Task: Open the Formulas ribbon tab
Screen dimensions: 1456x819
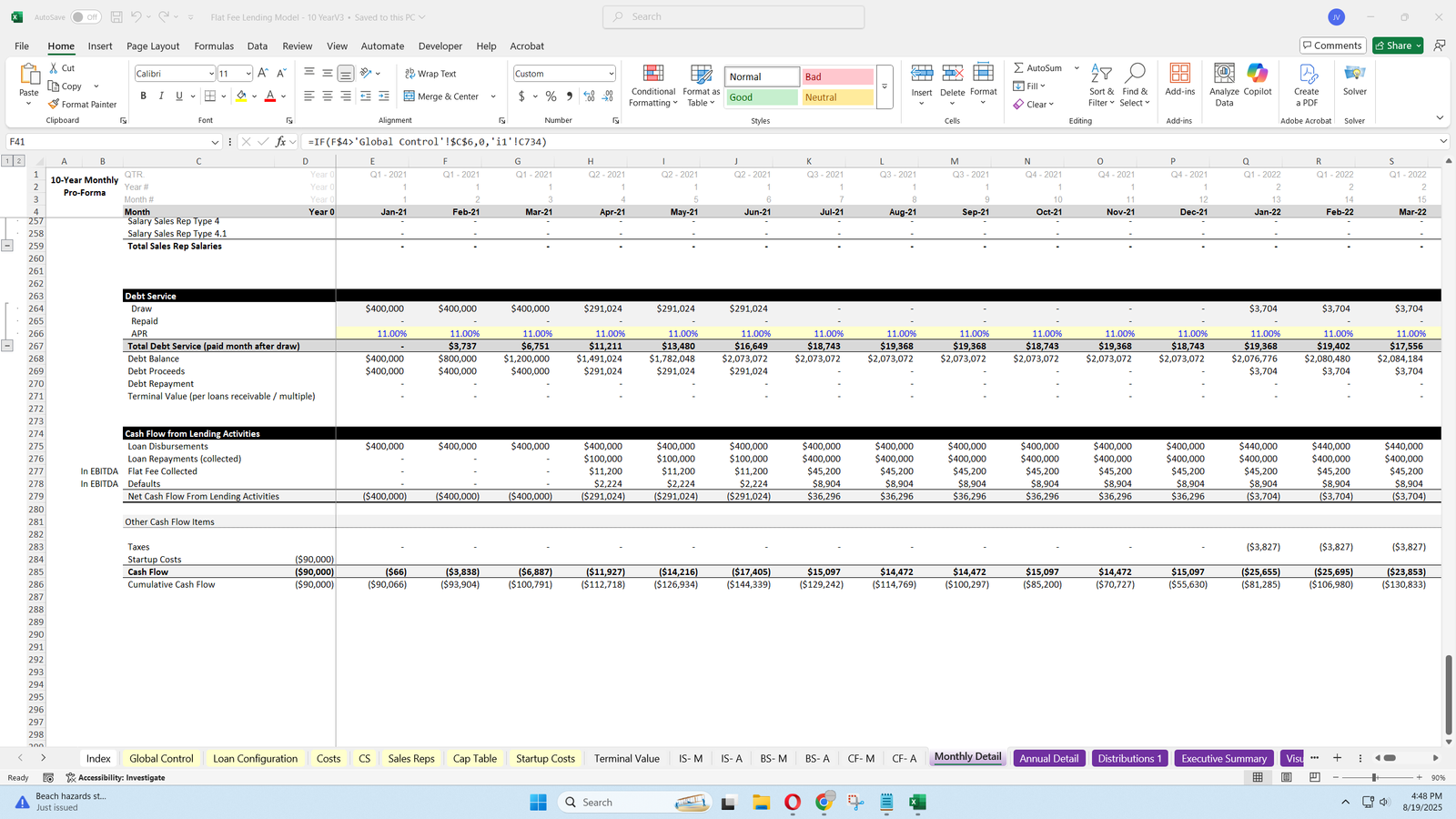Action: 214,46
